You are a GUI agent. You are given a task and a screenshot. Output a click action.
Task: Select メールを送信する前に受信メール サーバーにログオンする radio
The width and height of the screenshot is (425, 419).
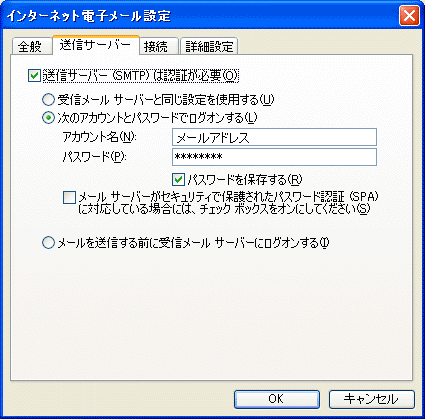tap(48, 243)
